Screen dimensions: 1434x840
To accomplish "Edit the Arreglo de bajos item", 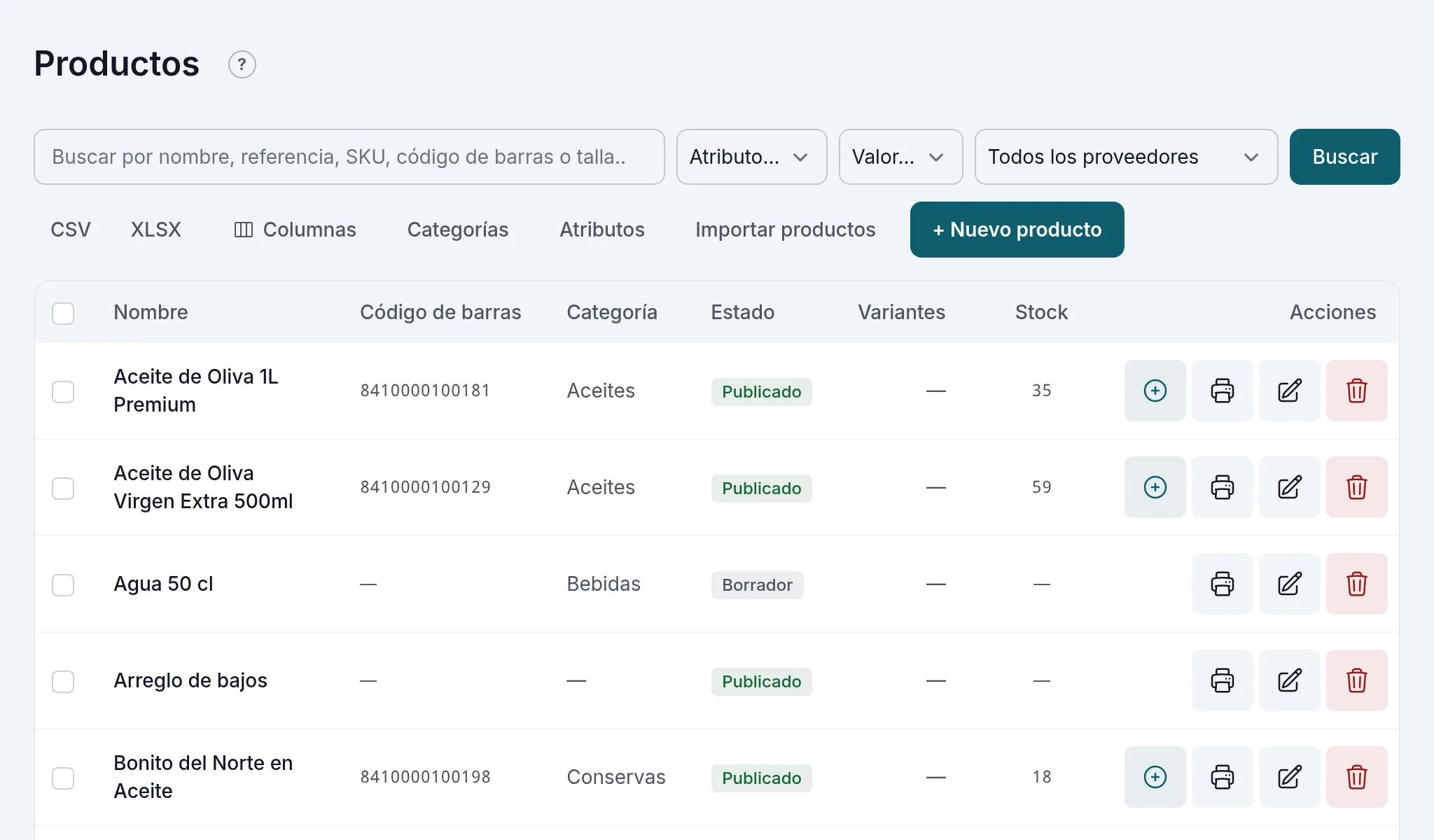I will [x=1289, y=680].
